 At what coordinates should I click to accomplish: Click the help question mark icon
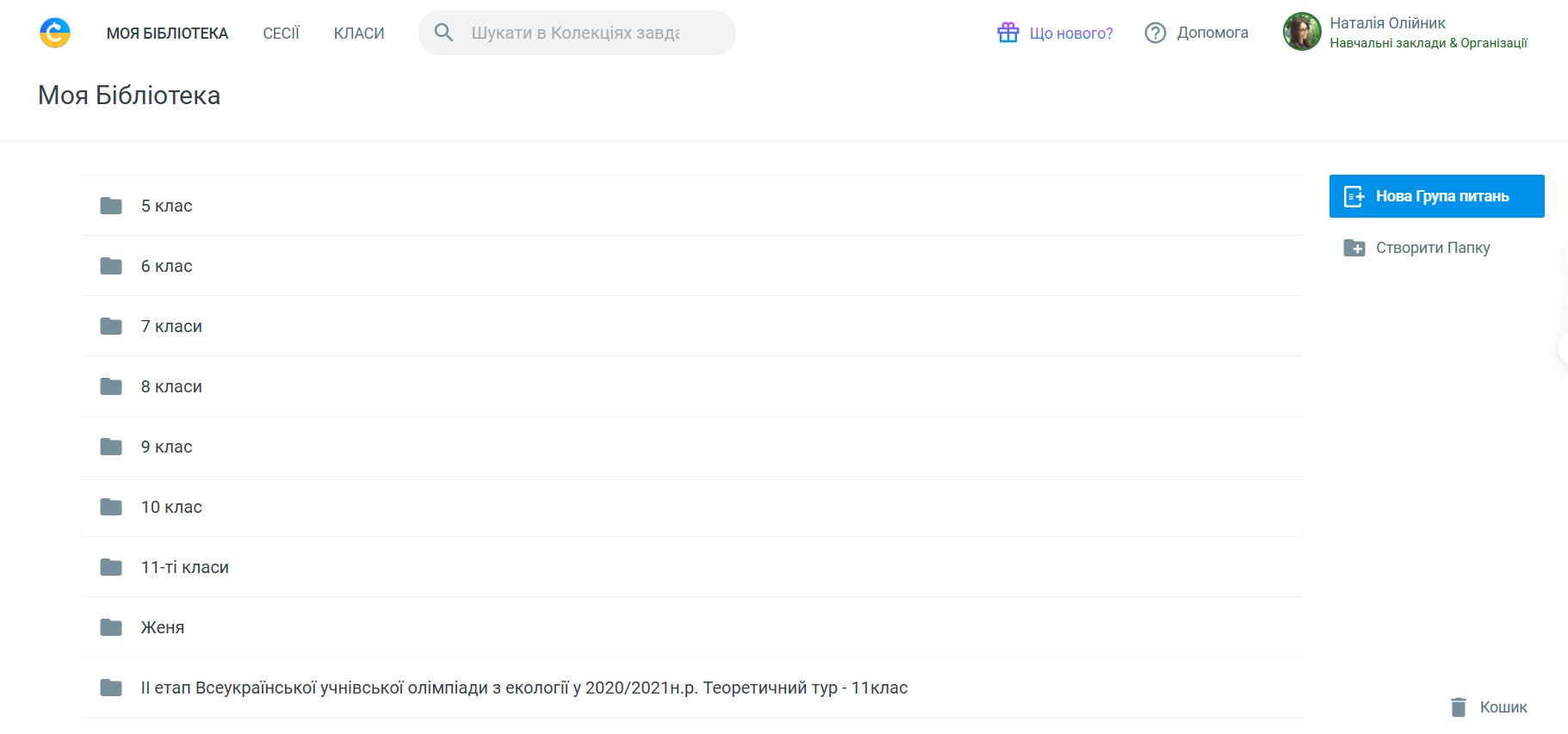pos(1155,33)
